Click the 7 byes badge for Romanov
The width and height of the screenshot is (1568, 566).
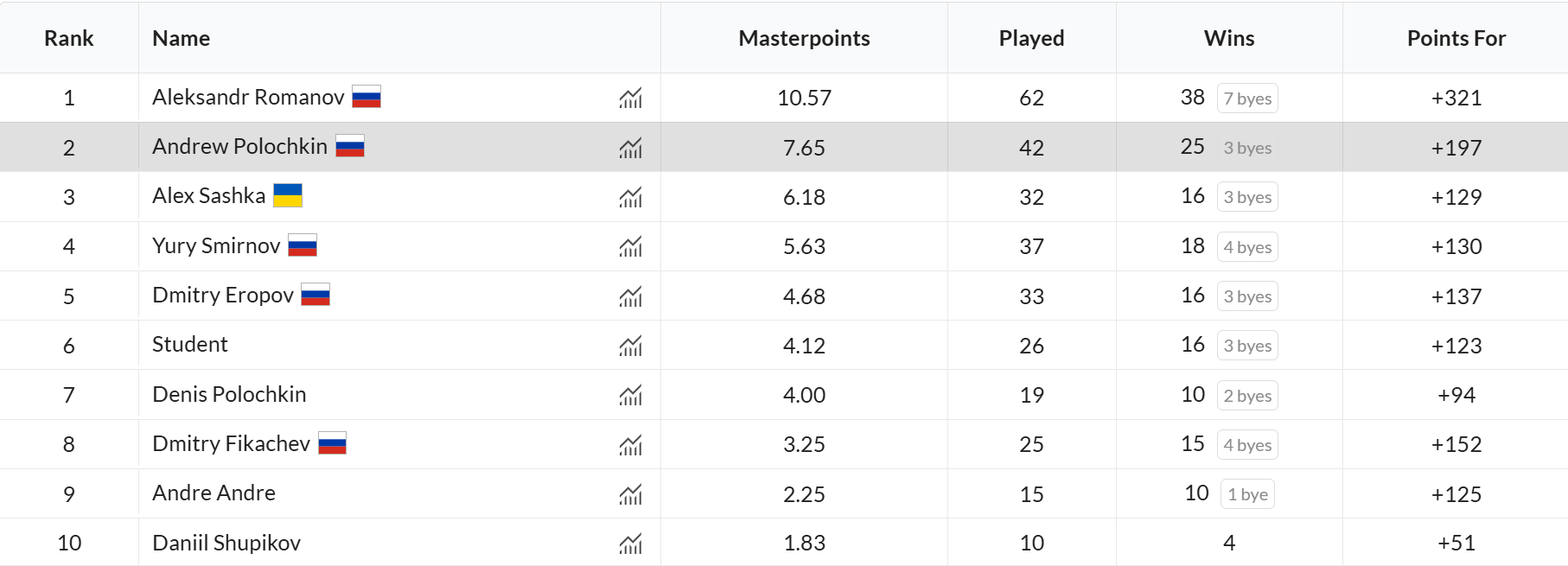pyautogui.click(x=1247, y=99)
